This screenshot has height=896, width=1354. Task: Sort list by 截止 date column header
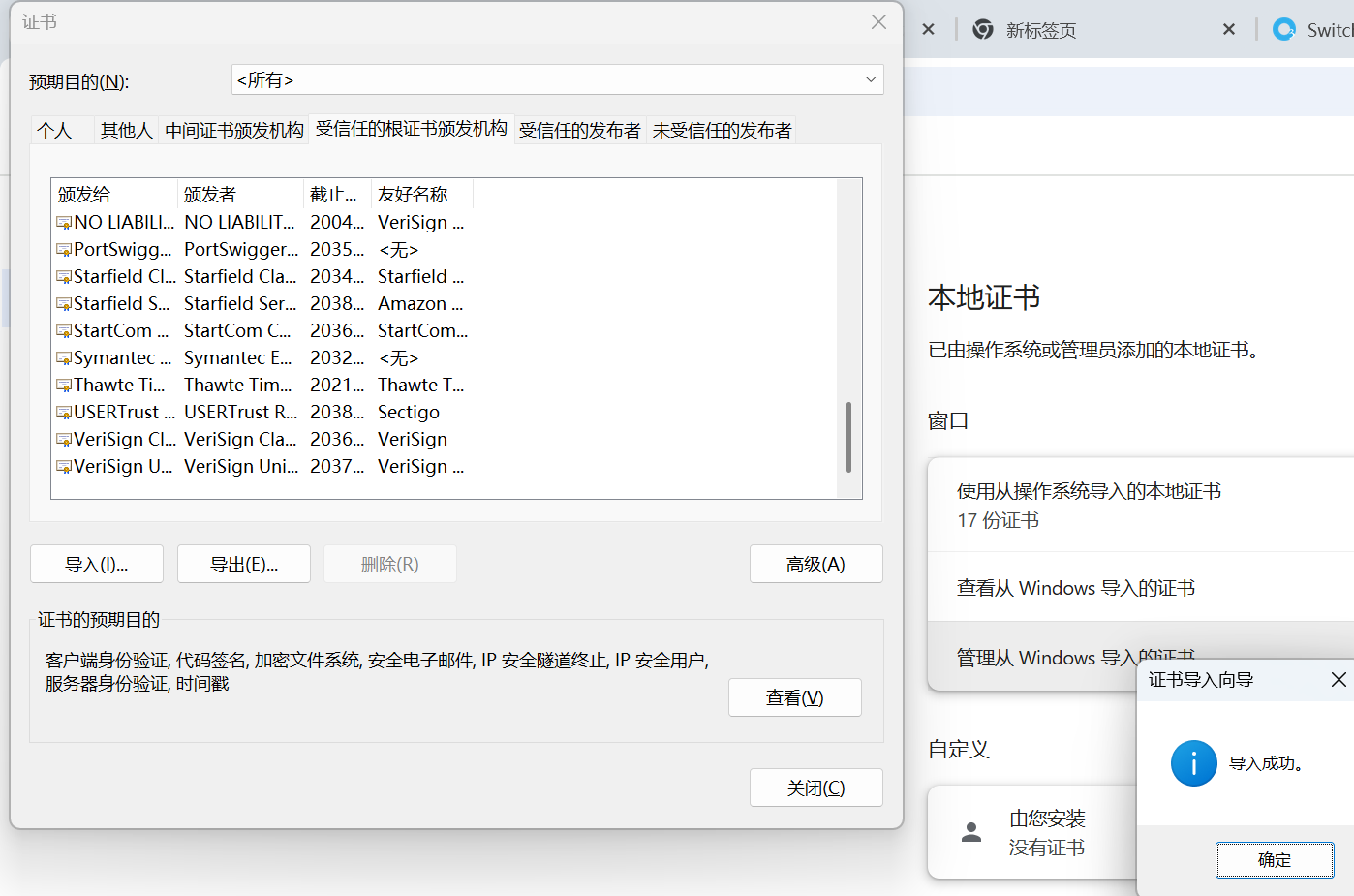(x=337, y=194)
